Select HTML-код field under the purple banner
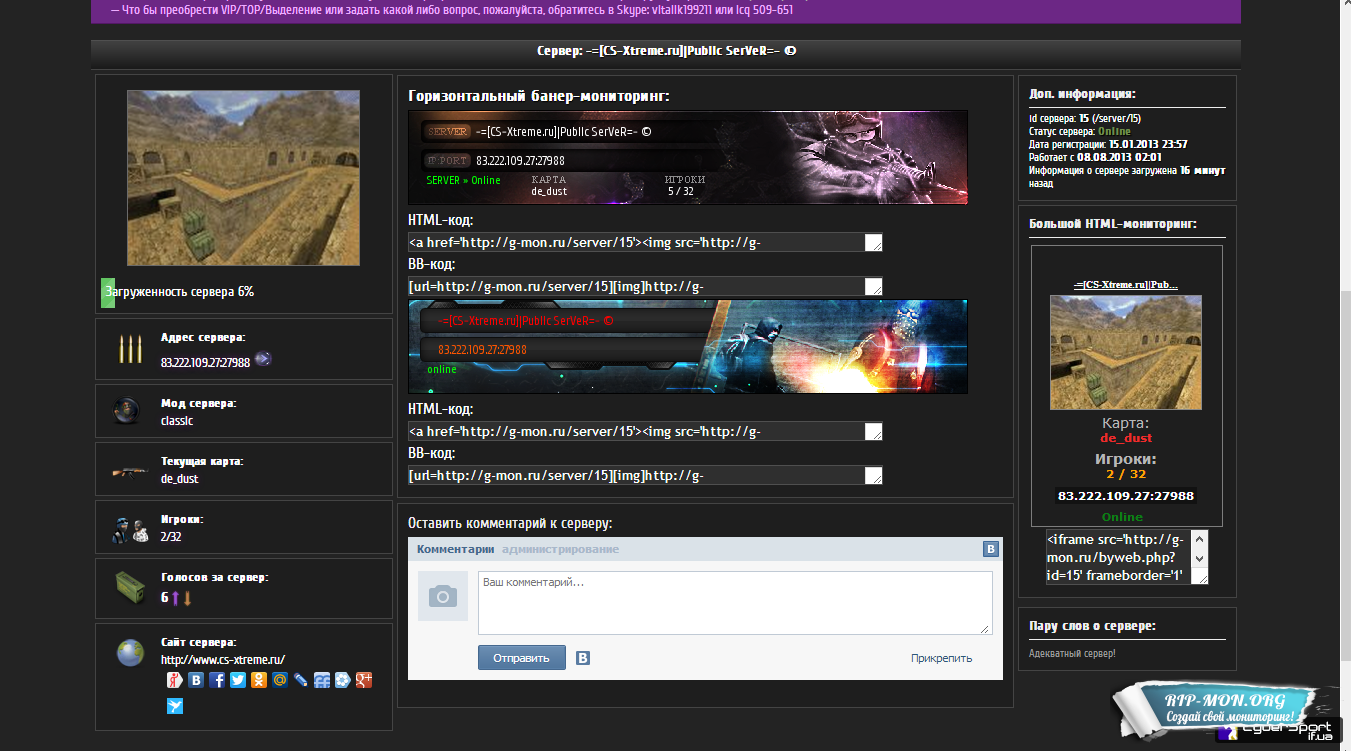 pyautogui.click(x=645, y=242)
